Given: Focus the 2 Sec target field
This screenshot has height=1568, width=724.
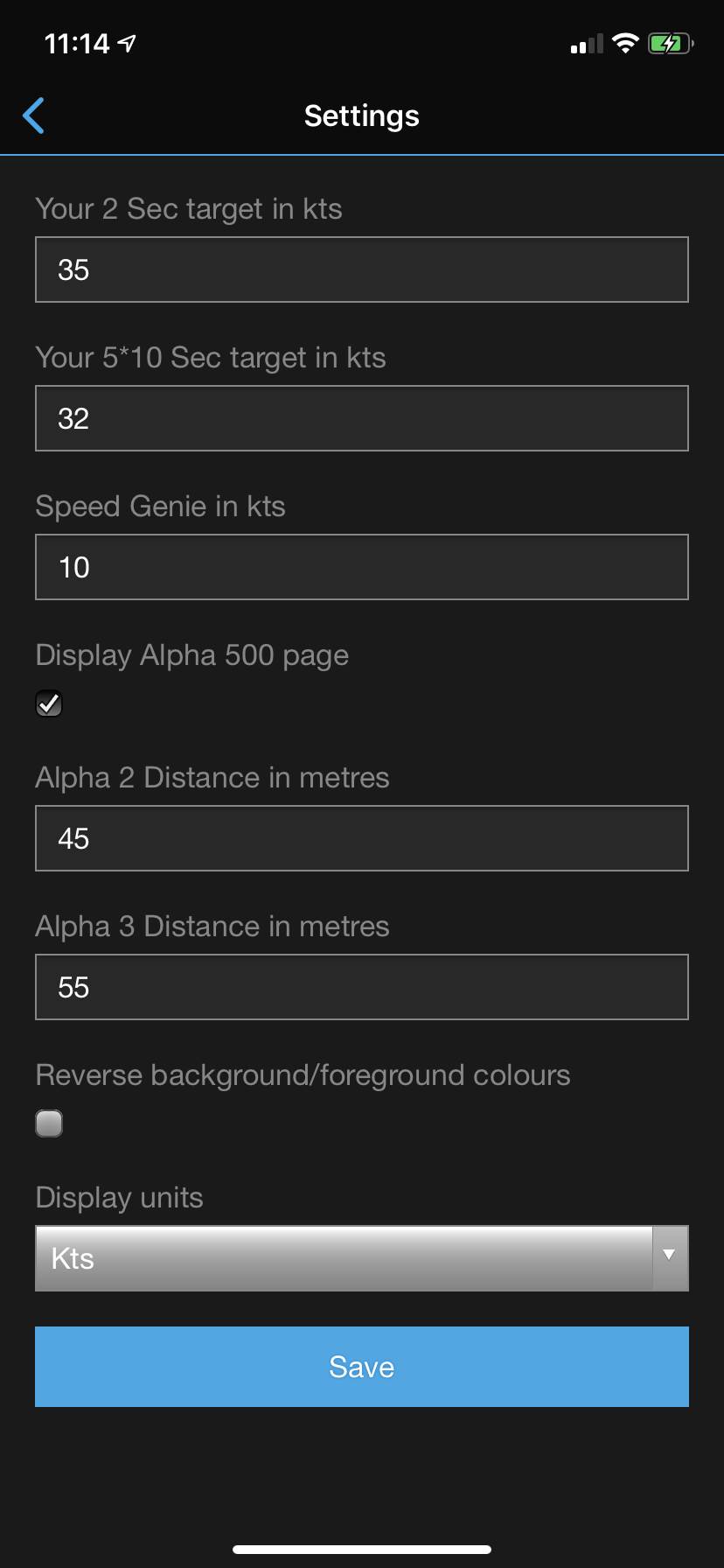Looking at the screenshot, I should pos(362,269).
